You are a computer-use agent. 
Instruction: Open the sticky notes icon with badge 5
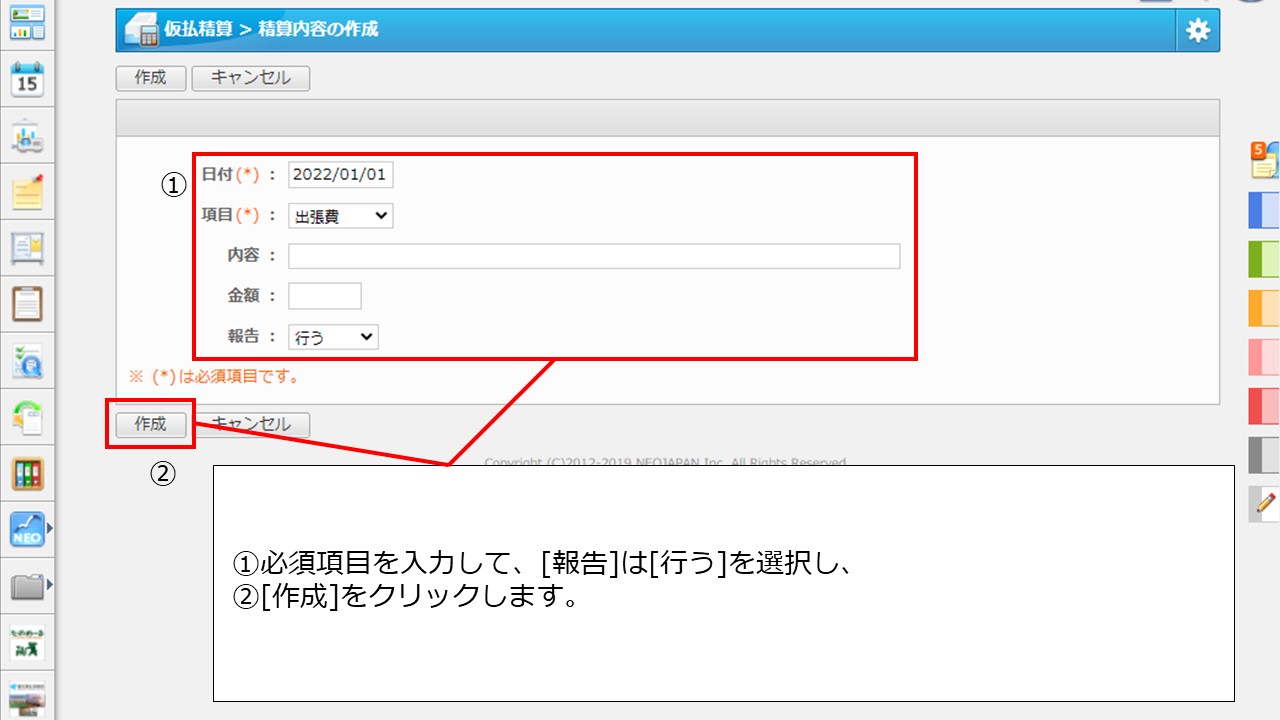1265,160
